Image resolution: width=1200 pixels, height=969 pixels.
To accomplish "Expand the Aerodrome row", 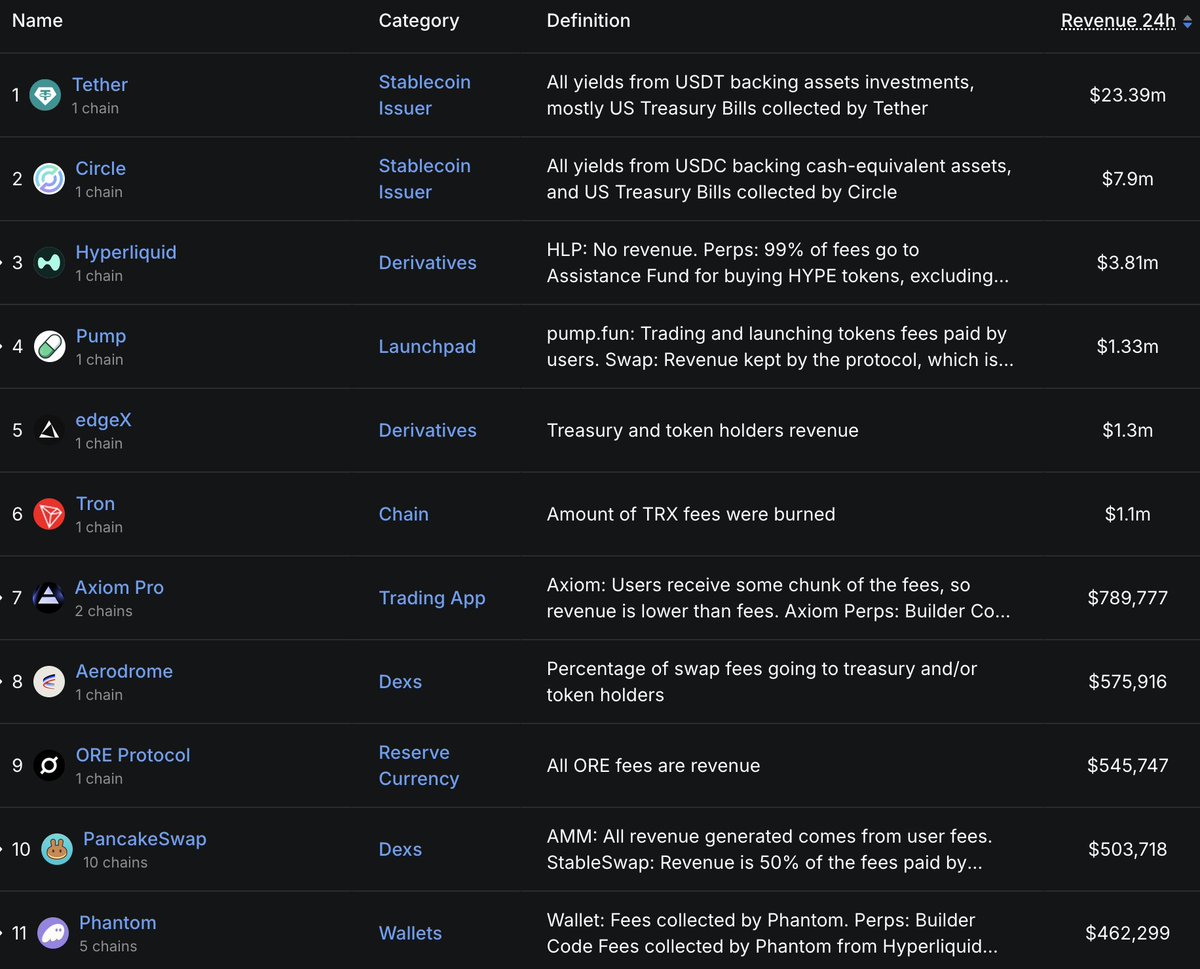I will tap(3, 682).
